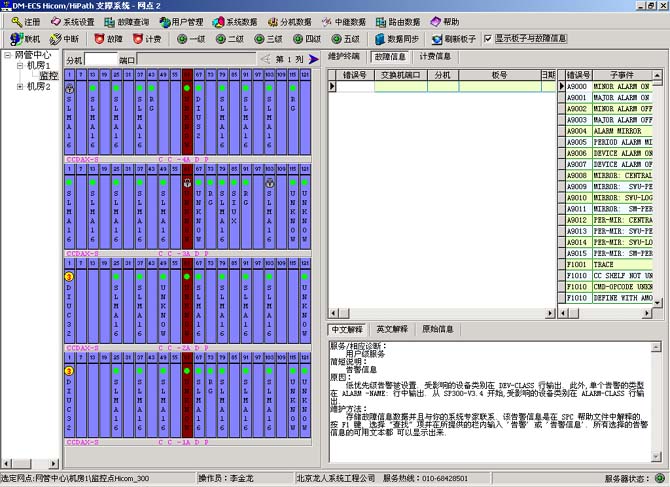Click the 联机 connect toolbar button
670x487 pixels.
coord(25,39)
